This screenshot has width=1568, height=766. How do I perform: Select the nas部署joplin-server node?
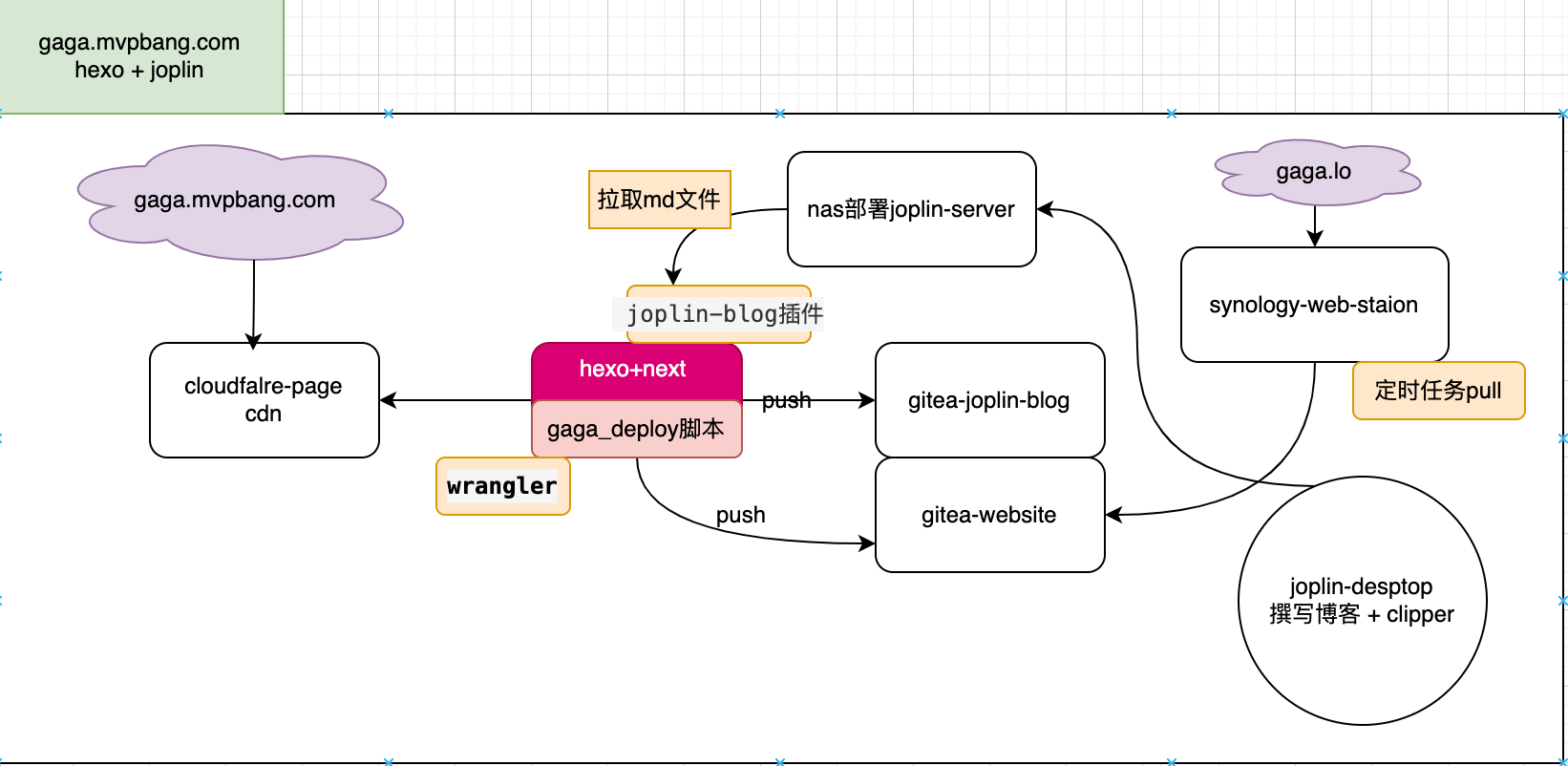click(911, 209)
